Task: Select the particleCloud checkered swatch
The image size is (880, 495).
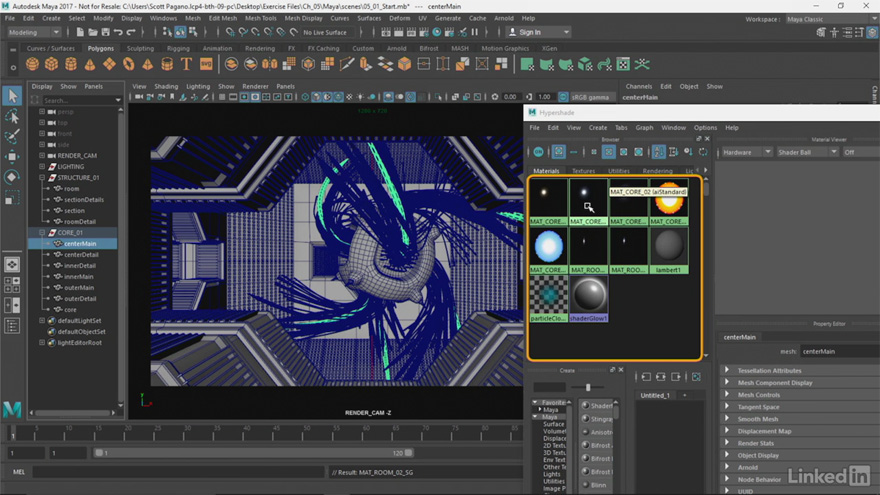Action: click(548, 299)
